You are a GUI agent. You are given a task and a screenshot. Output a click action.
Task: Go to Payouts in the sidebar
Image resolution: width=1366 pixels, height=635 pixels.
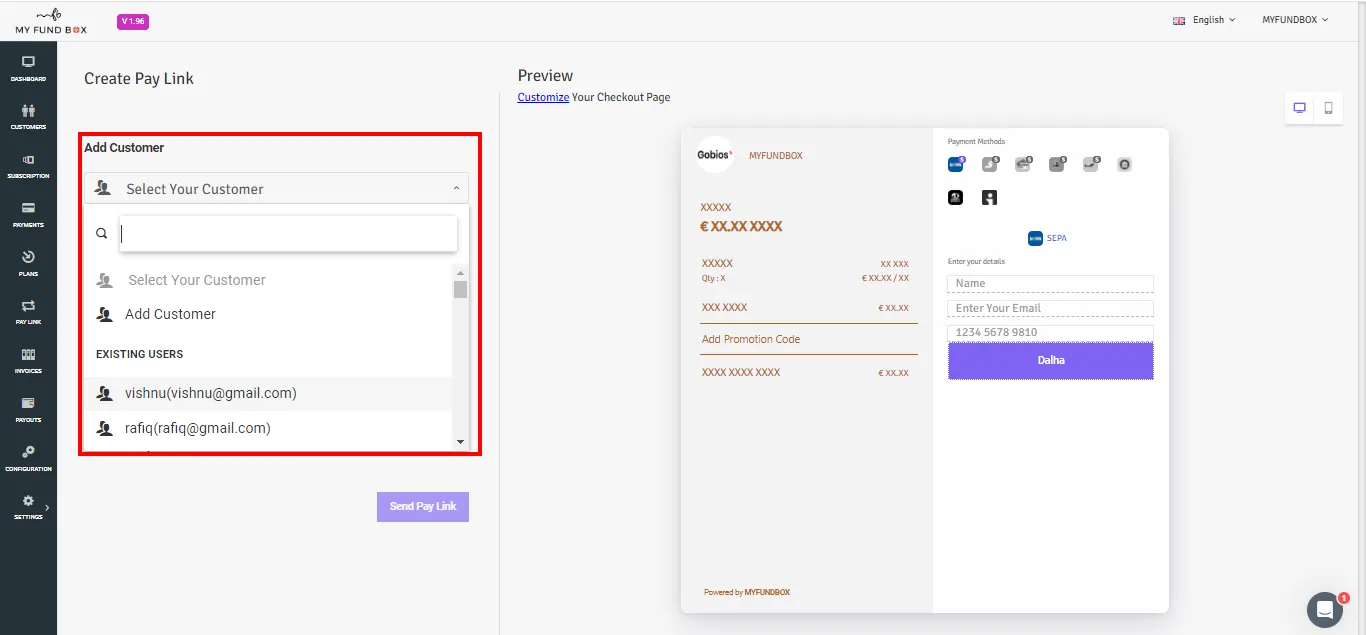tap(28, 410)
